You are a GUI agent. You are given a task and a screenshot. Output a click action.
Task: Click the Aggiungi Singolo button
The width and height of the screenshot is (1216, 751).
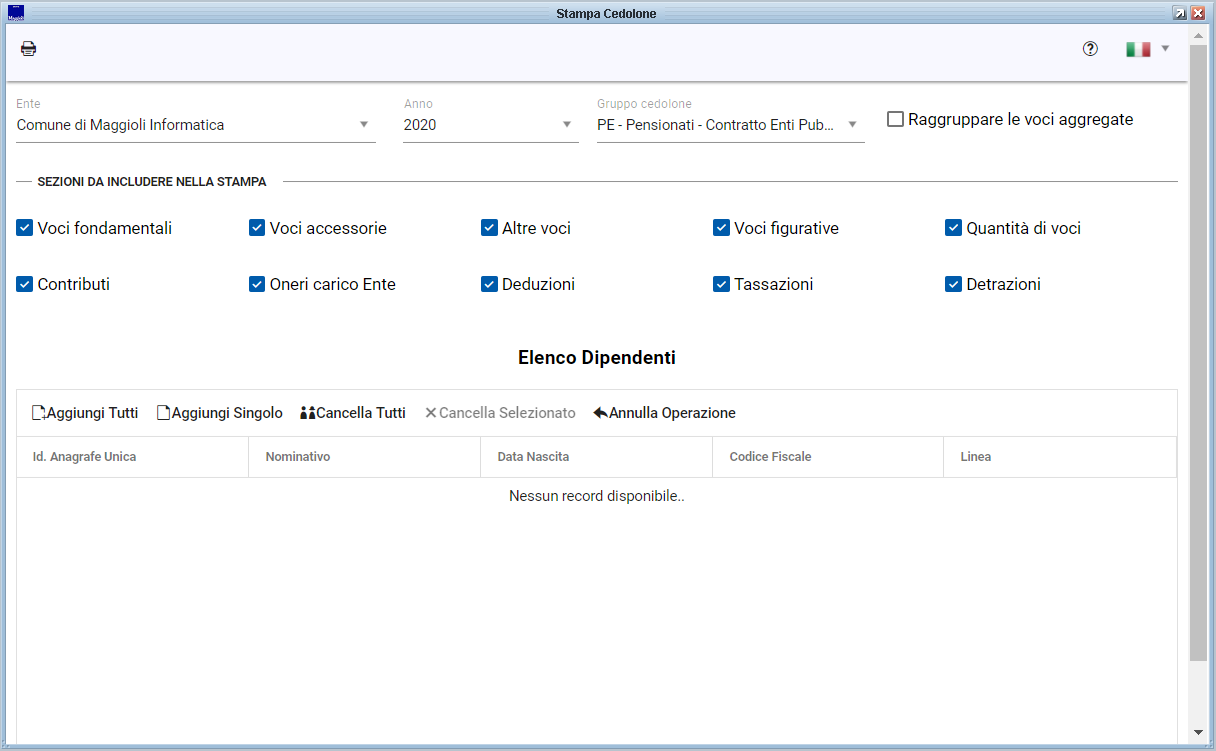219,413
